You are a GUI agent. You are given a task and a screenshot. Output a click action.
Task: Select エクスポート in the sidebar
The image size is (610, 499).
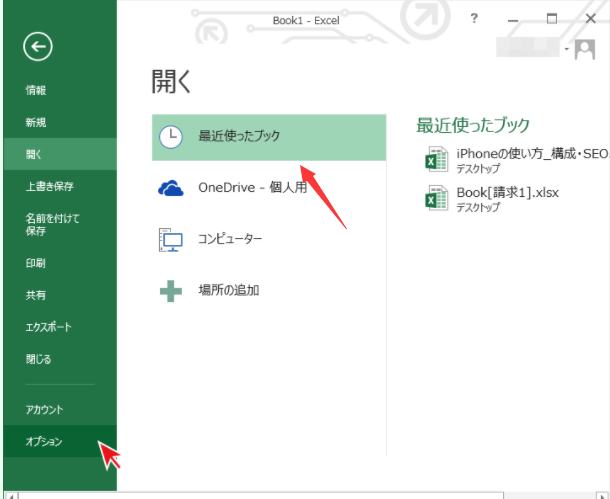click(x=60, y=327)
